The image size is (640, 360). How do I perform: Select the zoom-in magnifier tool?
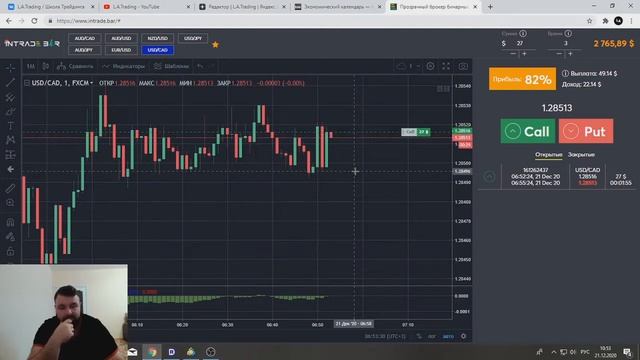tap(10, 202)
